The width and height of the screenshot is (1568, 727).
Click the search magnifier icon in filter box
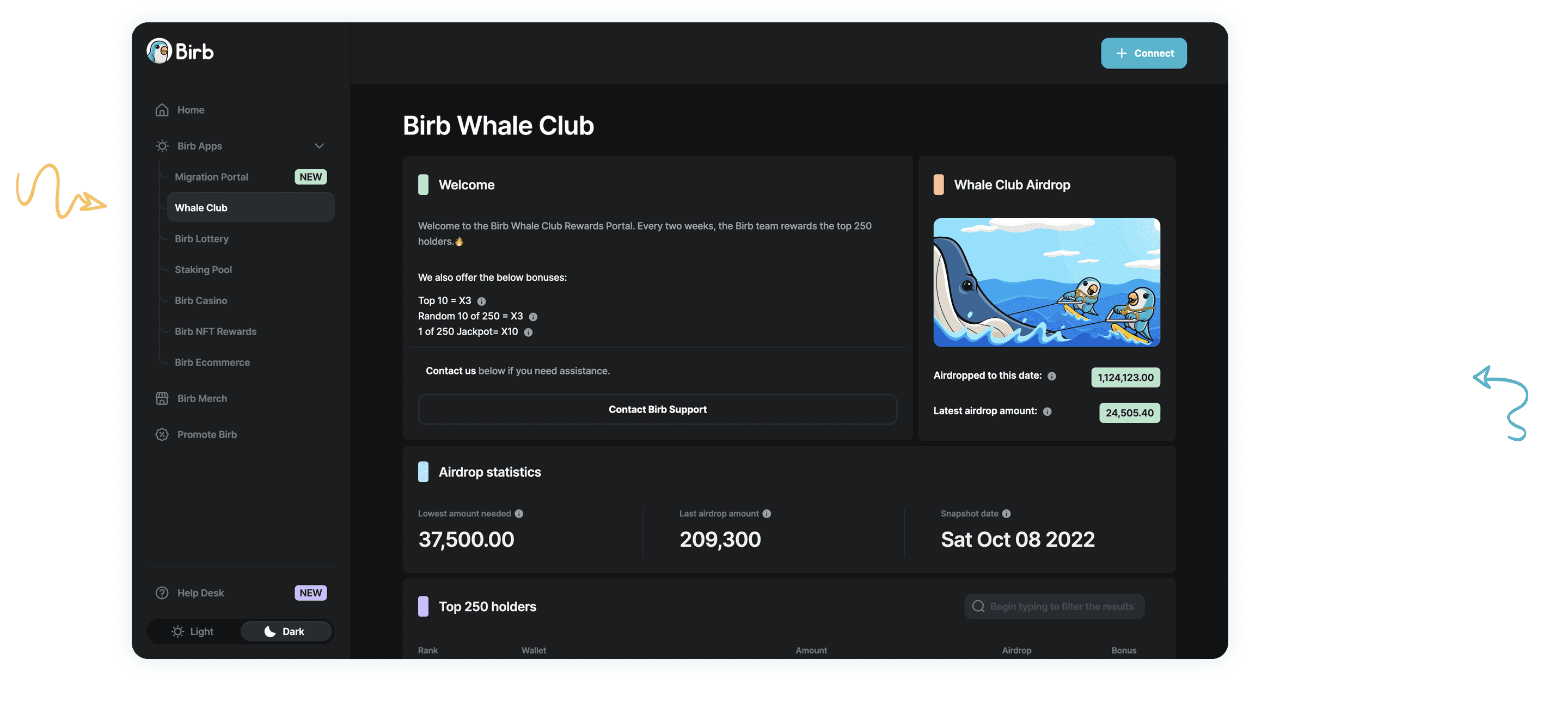978,607
